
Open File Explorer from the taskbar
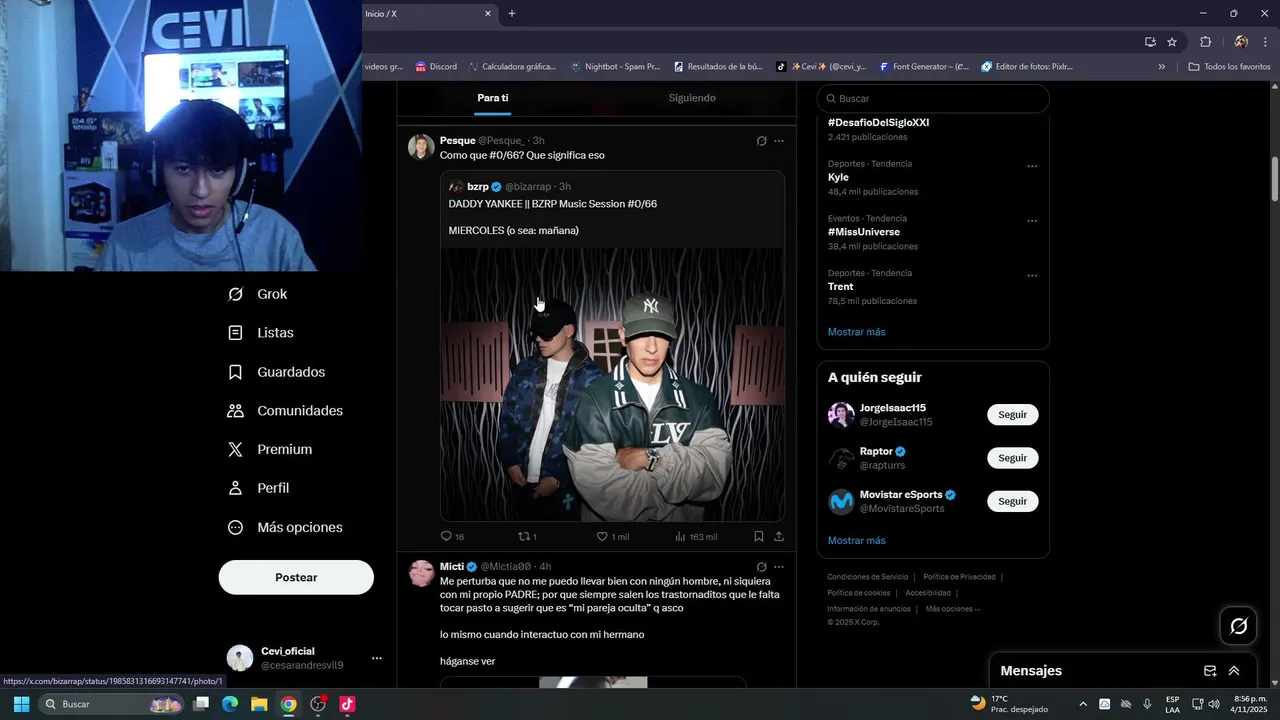point(259,704)
